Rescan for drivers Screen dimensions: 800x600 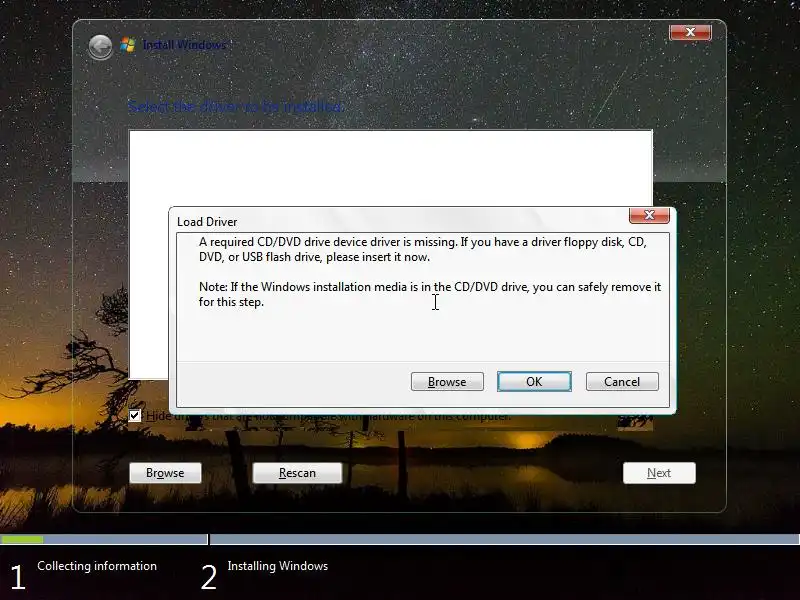pos(297,473)
